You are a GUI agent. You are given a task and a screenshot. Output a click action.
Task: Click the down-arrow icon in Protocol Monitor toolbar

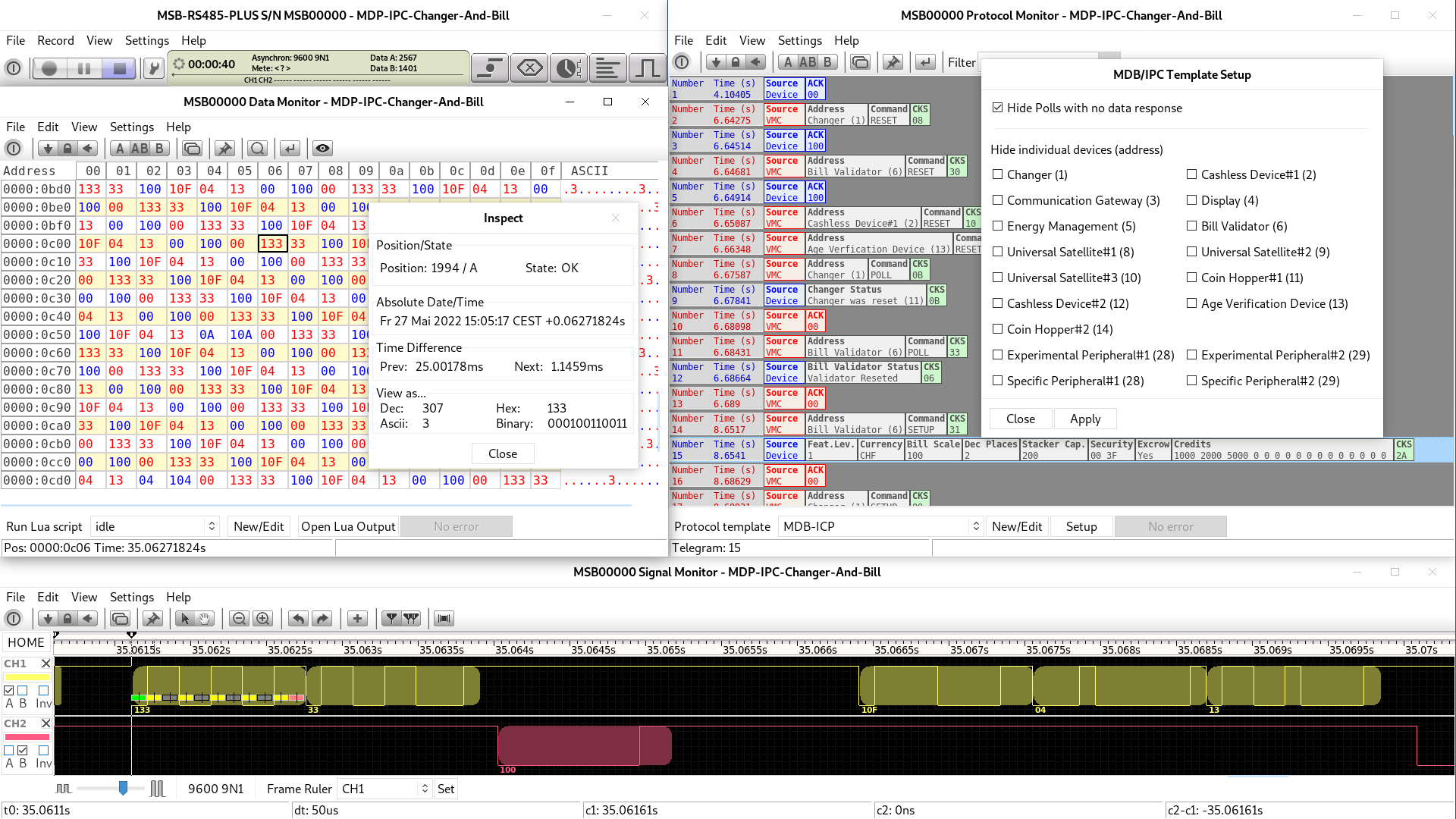point(715,62)
